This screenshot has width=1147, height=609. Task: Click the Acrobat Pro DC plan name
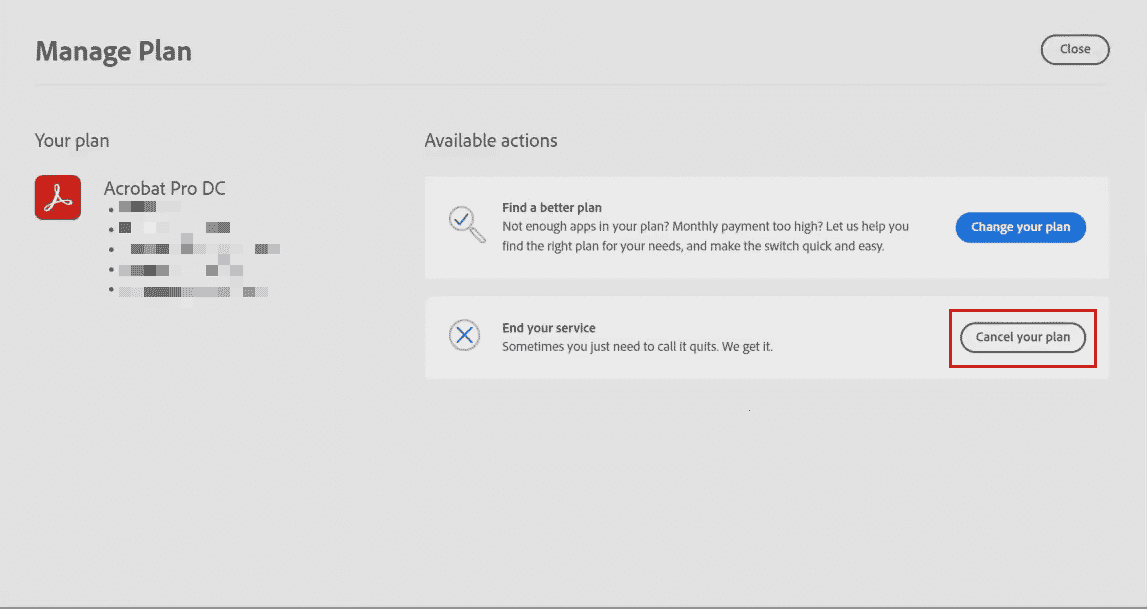tap(164, 189)
